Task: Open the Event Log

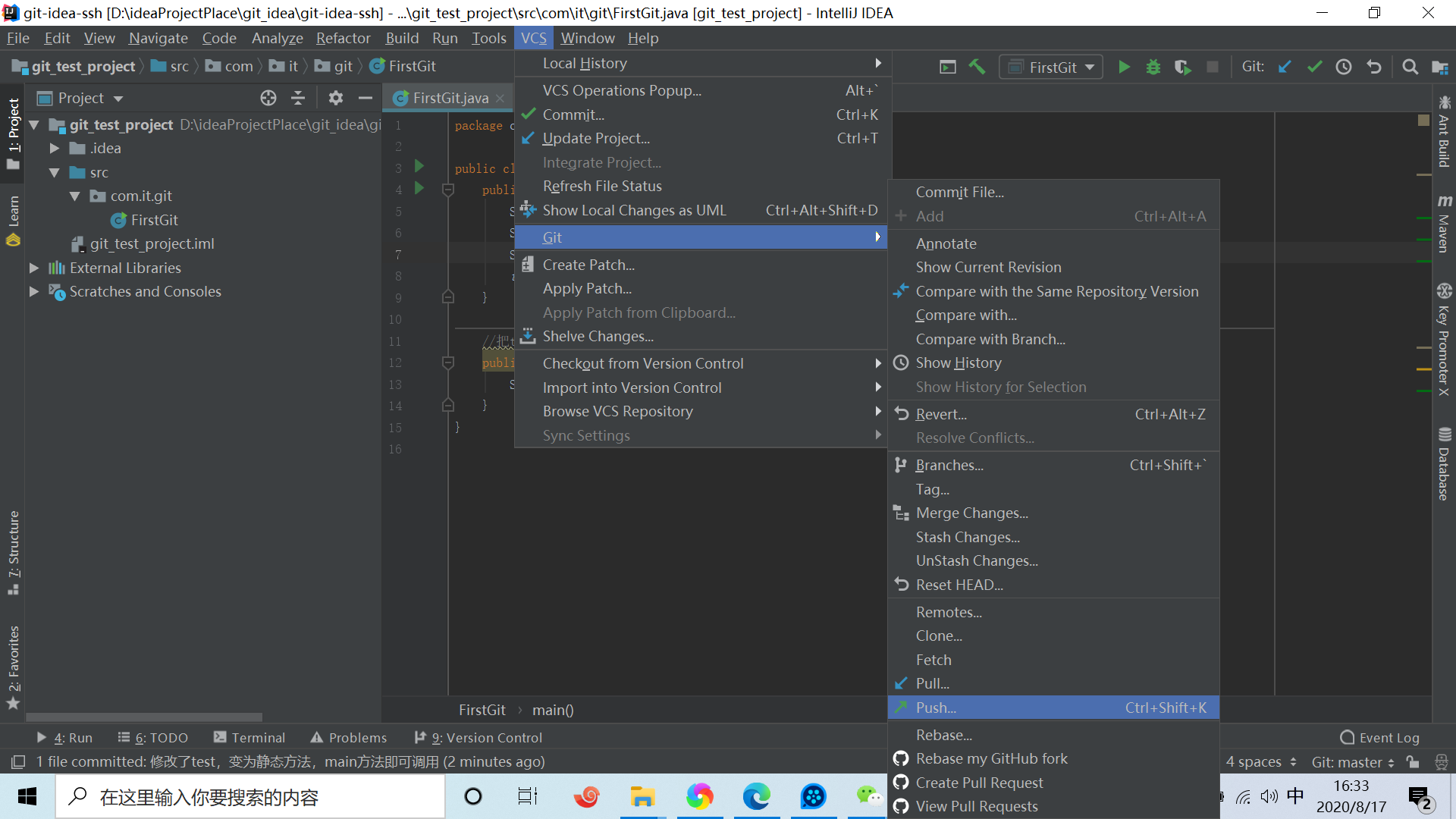Action: pos(1380,737)
